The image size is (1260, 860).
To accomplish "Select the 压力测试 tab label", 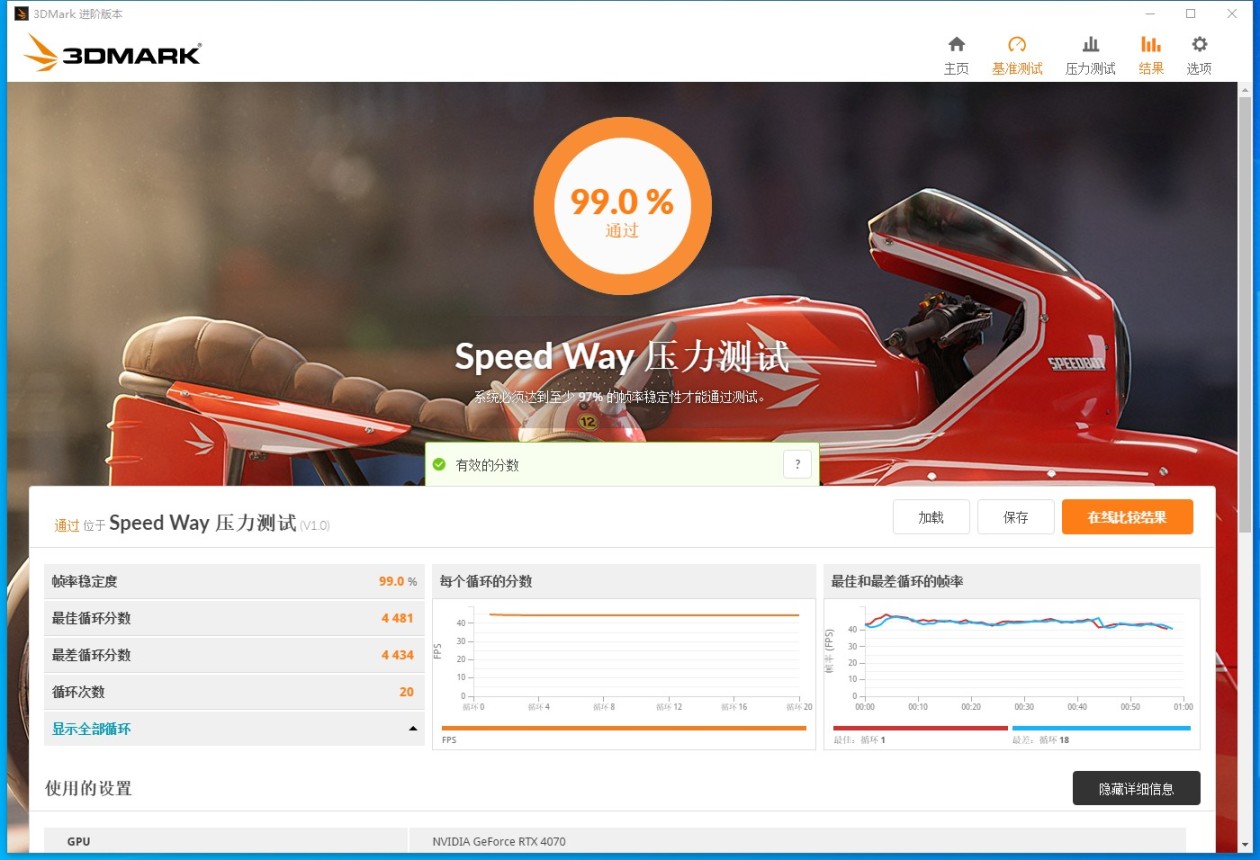I will coord(1090,69).
